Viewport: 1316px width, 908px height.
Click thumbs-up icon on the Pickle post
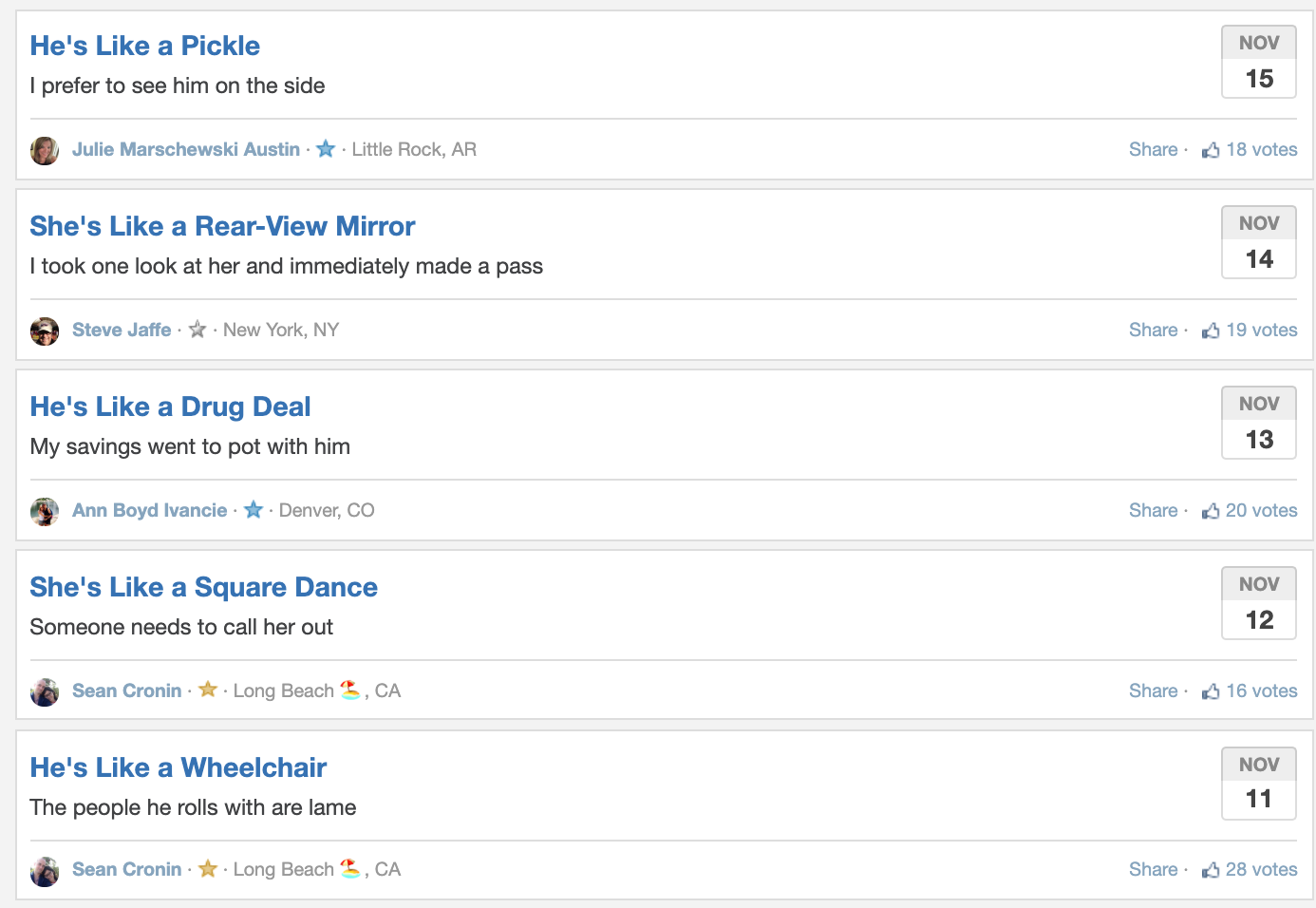1211,150
